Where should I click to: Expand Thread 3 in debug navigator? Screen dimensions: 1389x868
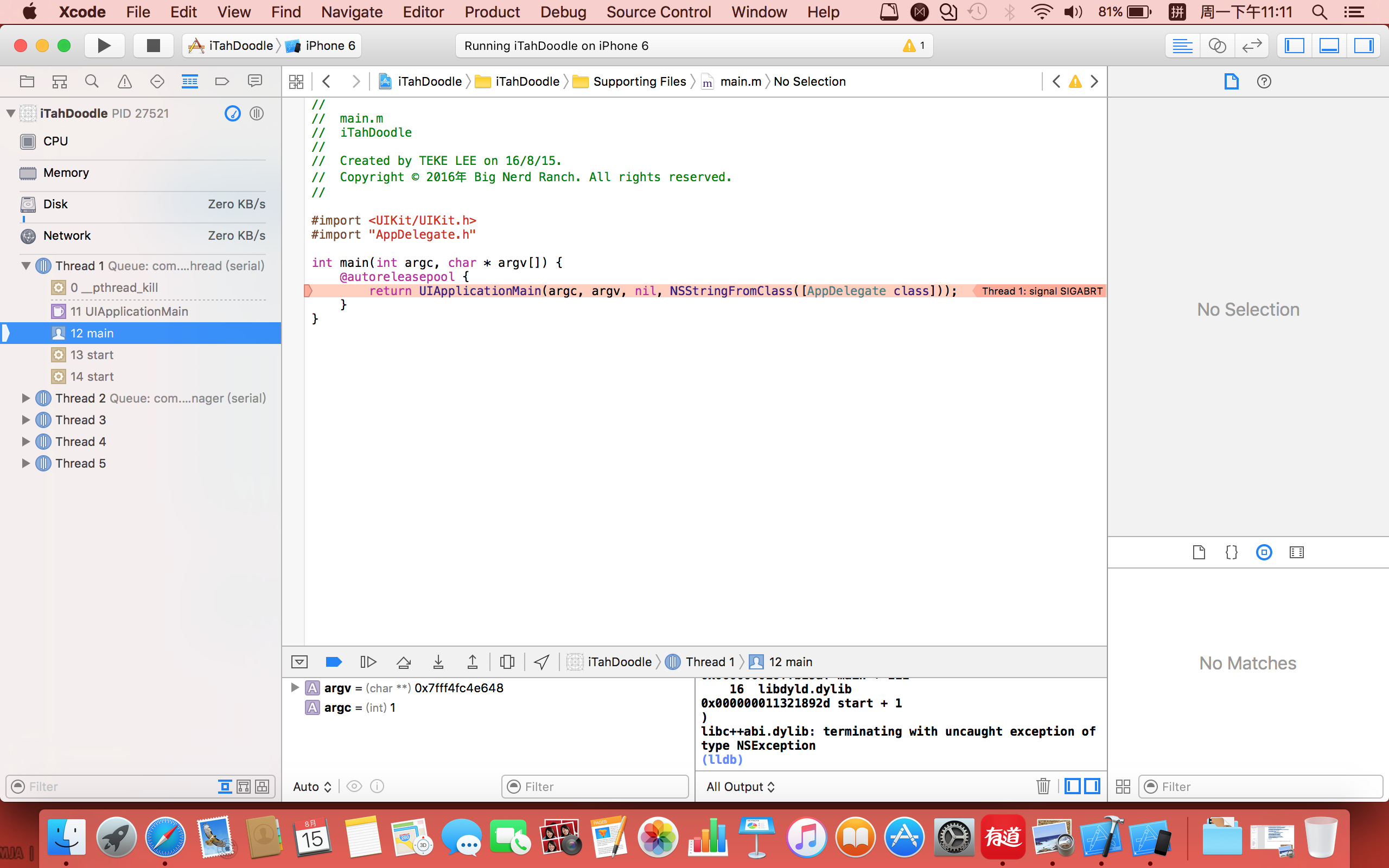[26, 420]
